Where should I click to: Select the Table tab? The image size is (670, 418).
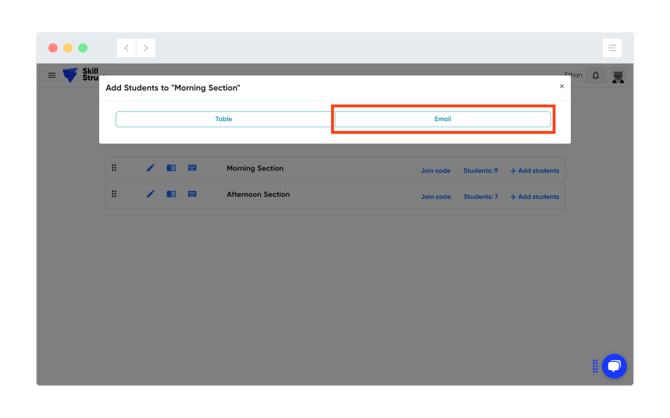coord(223,119)
